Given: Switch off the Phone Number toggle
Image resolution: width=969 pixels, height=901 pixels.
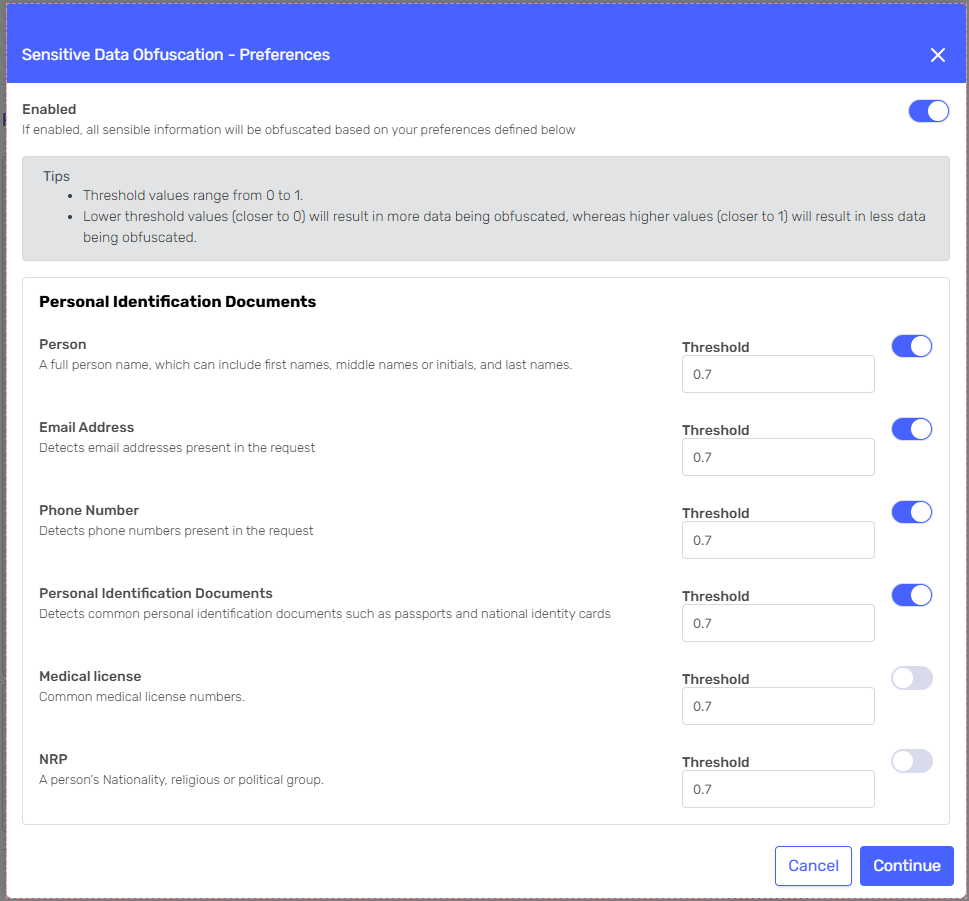Looking at the screenshot, I should pyautogui.click(x=911, y=512).
